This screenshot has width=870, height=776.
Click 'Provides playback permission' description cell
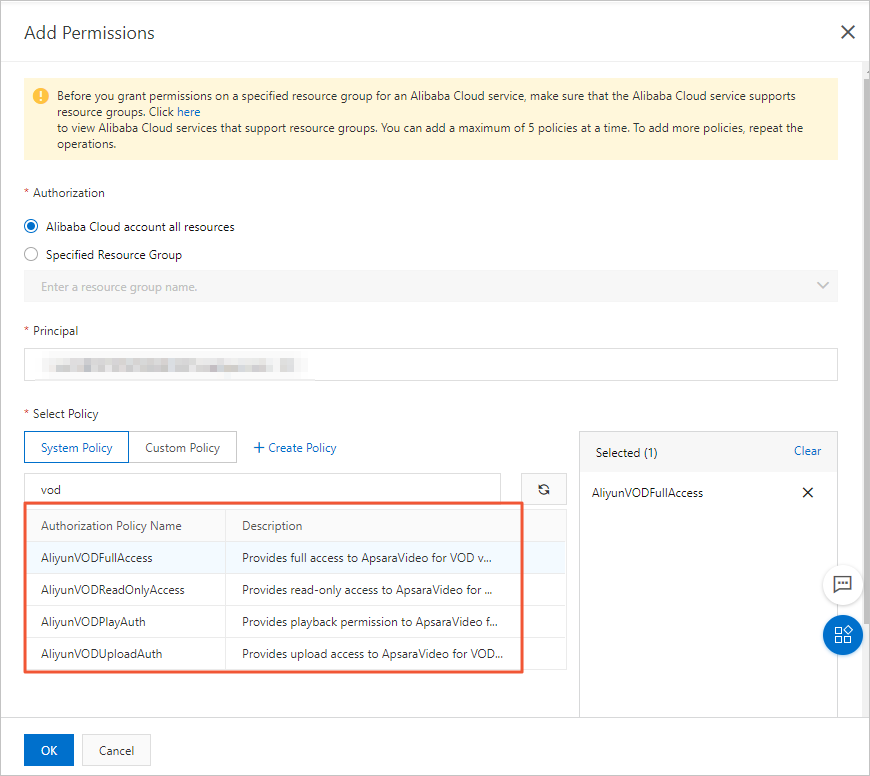click(x=370, y=622)
